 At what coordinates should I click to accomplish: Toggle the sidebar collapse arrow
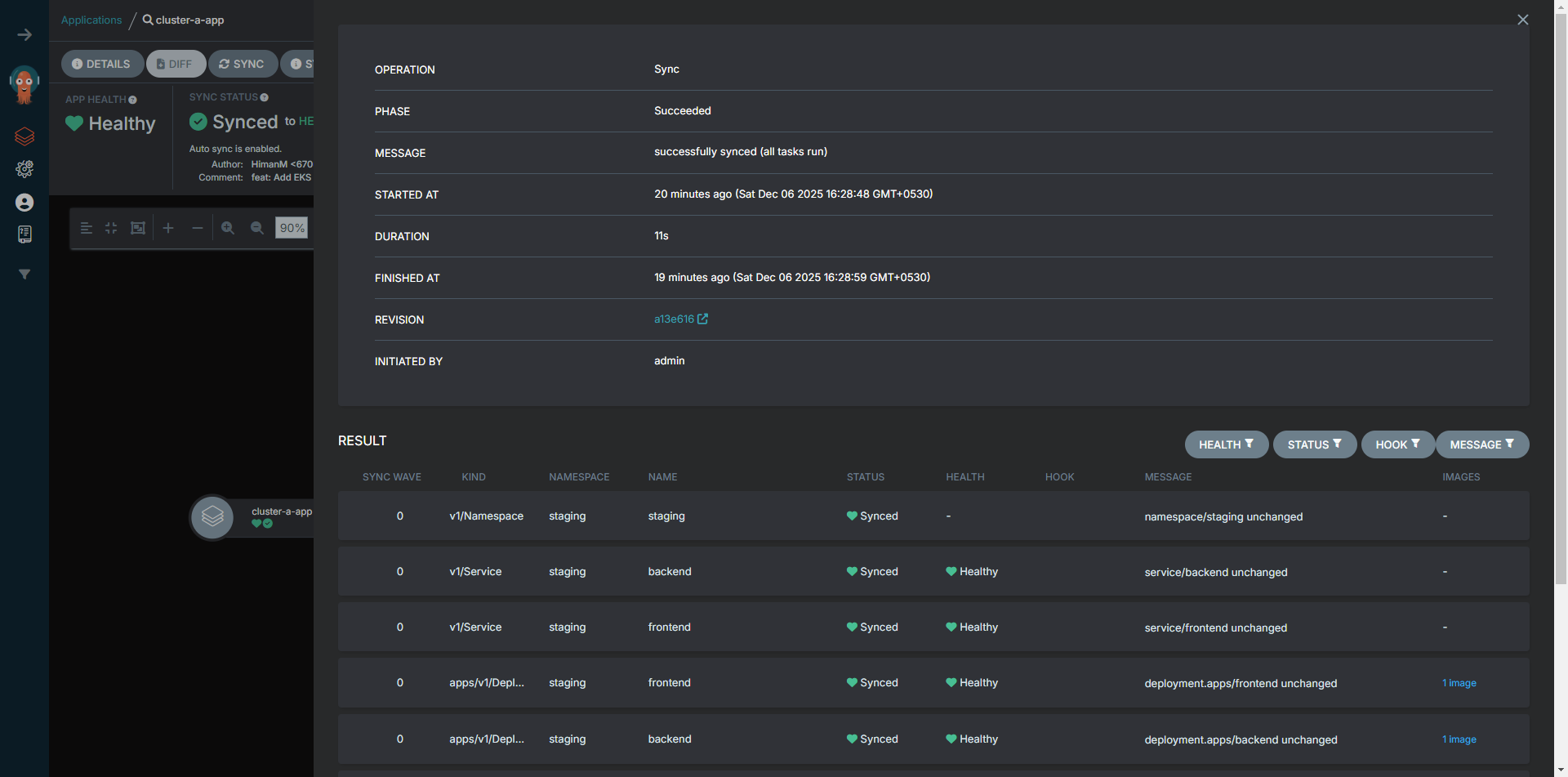point(24,34)
